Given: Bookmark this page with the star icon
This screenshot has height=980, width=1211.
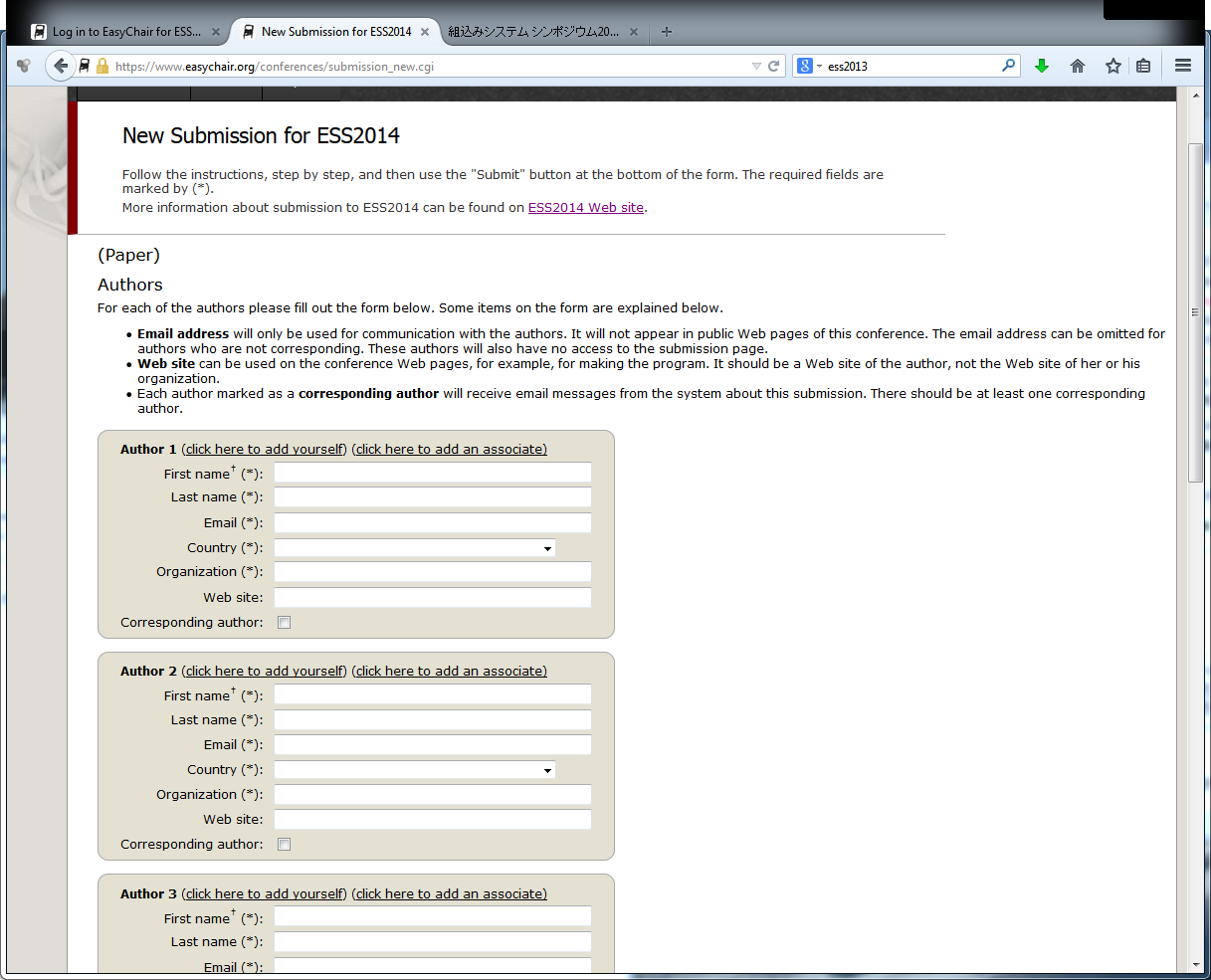Looking at the screenshot, I should [1113, 66].
